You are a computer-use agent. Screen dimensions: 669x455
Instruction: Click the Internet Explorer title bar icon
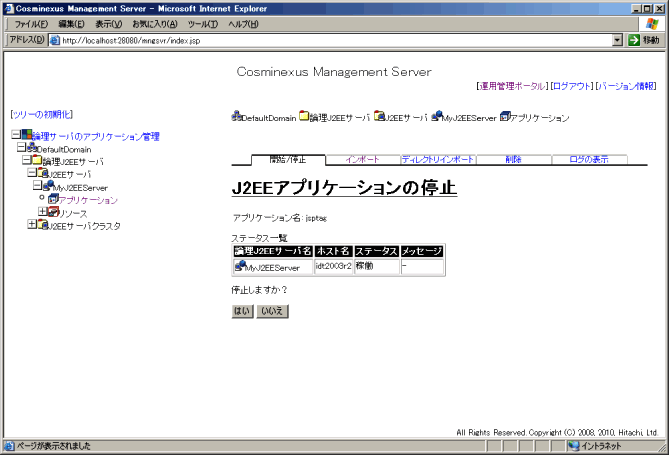click(9, 9)
